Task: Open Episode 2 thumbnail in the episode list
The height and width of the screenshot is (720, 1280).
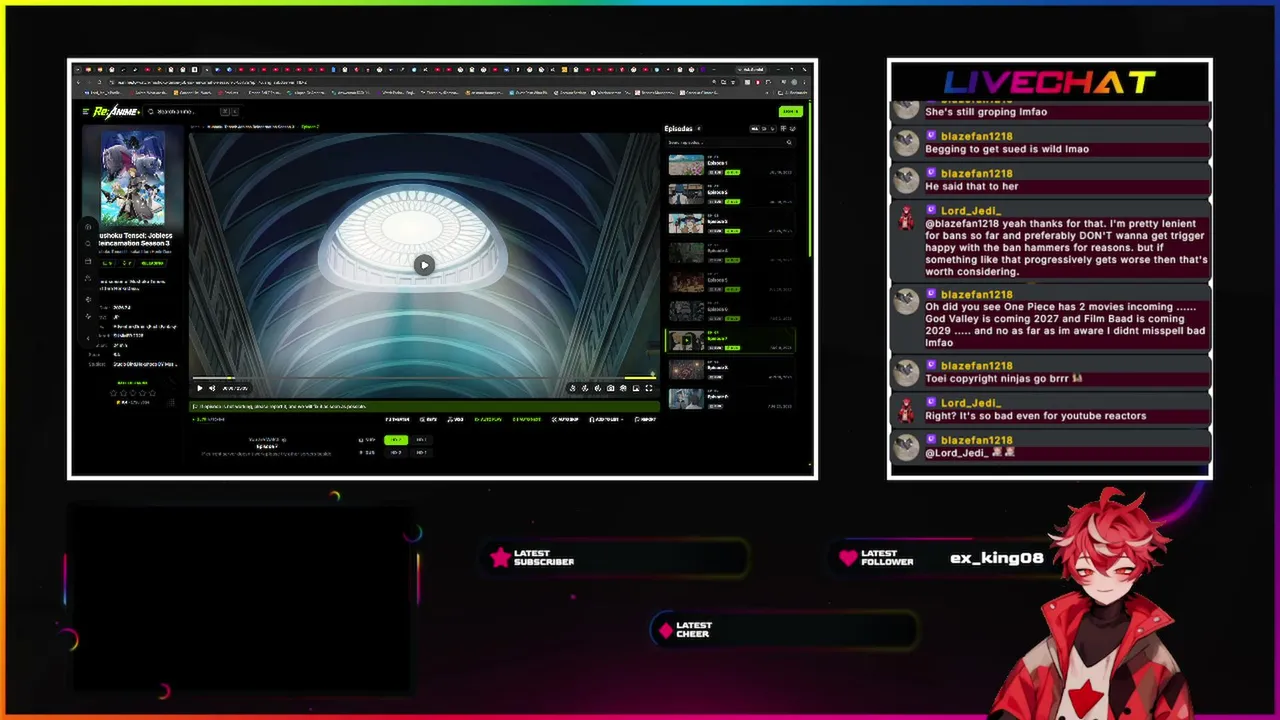Action: tap(686, 194)
